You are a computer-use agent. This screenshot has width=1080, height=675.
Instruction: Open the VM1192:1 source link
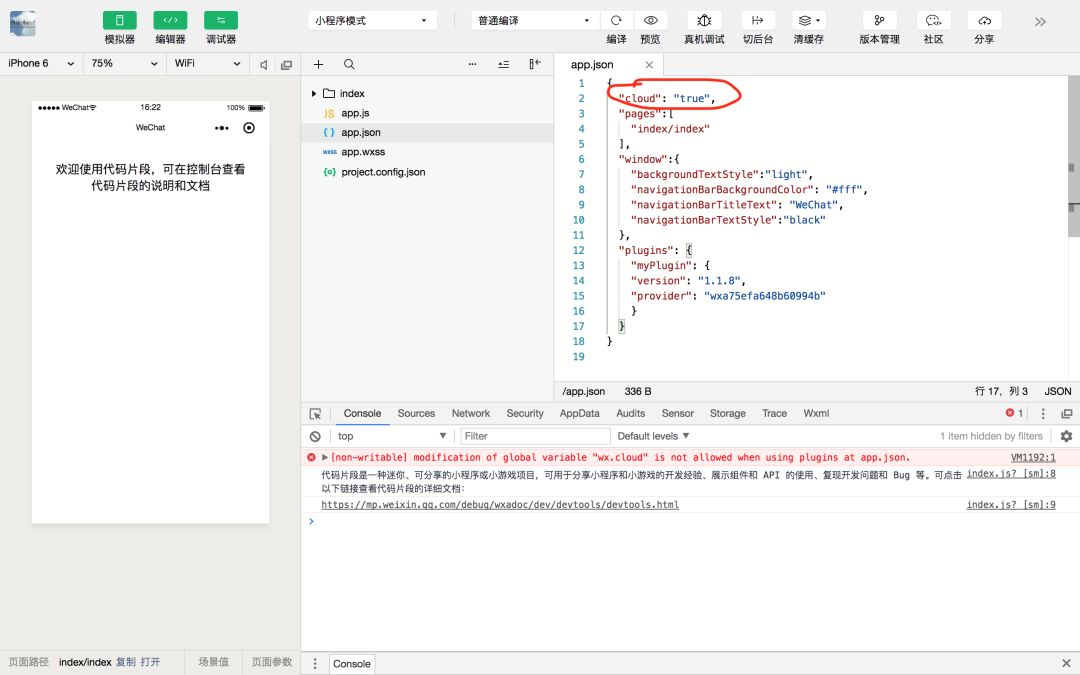(x=1033, y=457)
